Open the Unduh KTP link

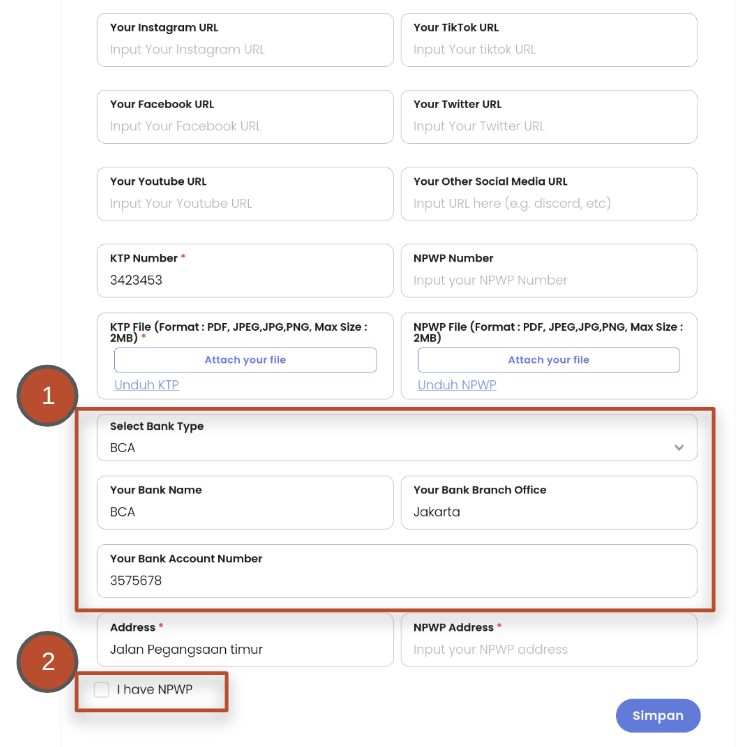(146, 385)
